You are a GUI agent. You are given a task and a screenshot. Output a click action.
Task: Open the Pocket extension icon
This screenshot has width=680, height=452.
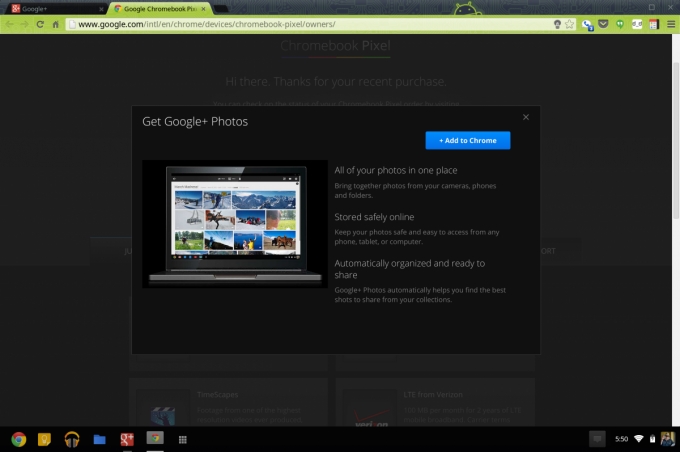tap(603, 24)
